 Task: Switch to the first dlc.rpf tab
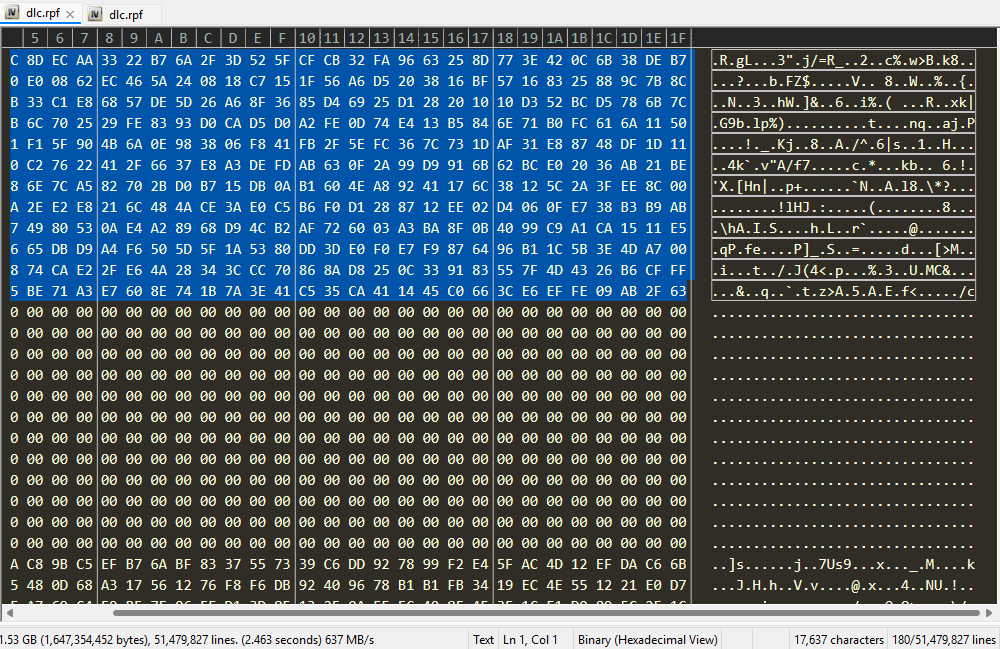(x=42, y=13)
